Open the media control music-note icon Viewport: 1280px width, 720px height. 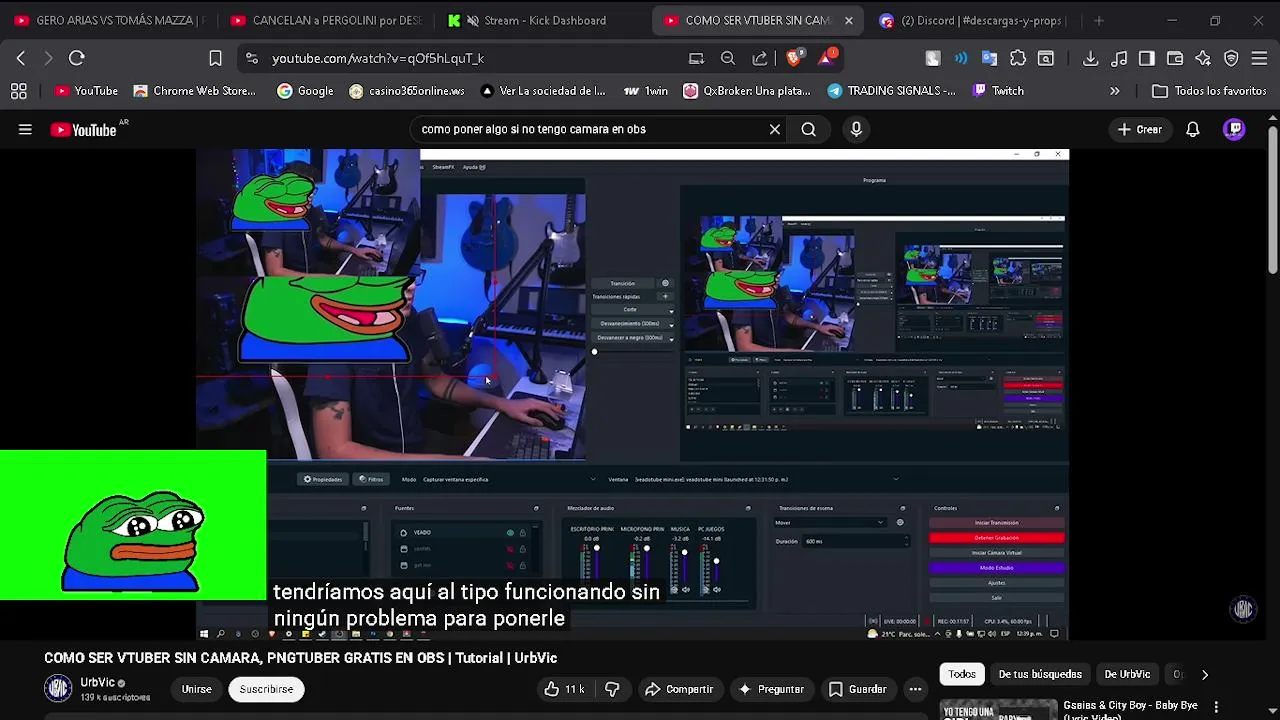click(x=1119, y=58)
